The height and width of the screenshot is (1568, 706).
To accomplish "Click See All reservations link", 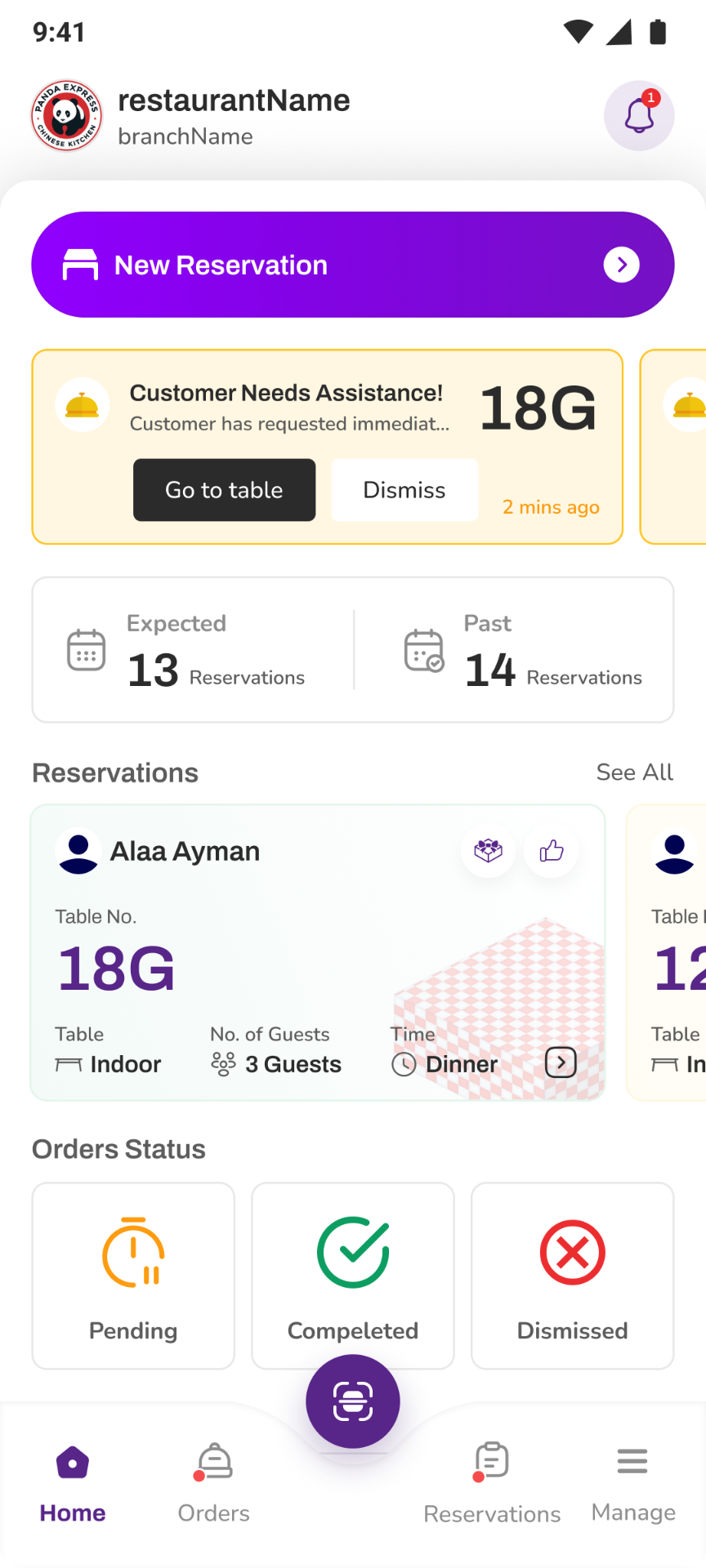I will pyautogui.click(x=635, y=773).
